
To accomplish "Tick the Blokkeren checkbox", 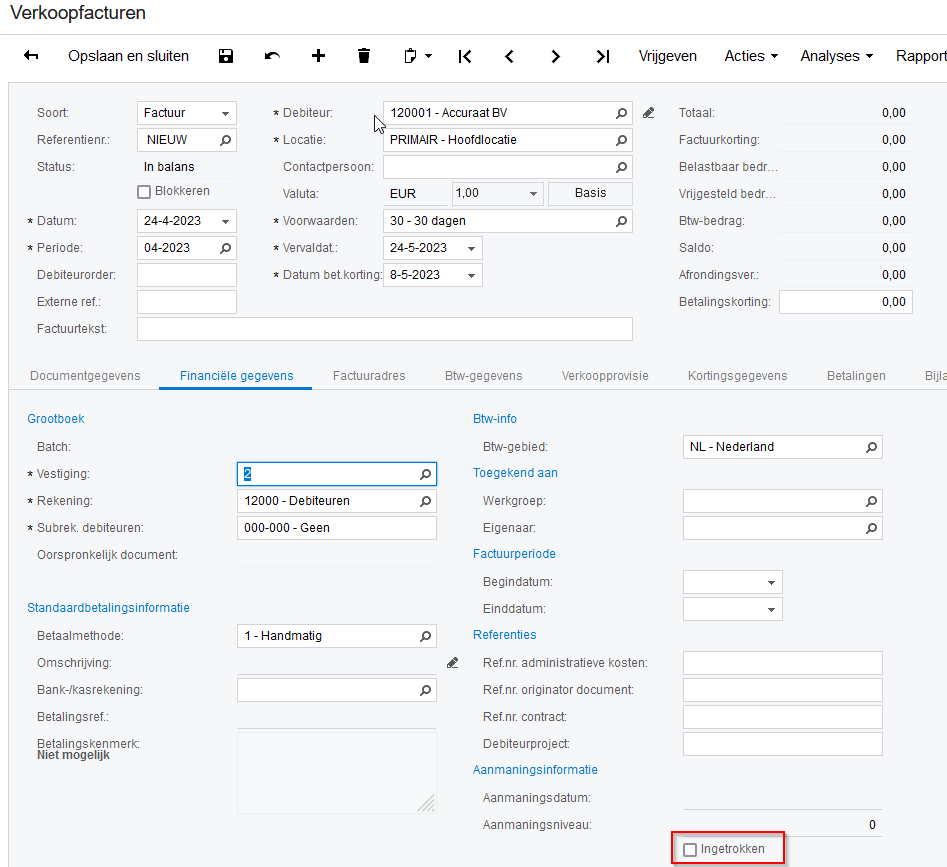I will [x=144, y=192].
